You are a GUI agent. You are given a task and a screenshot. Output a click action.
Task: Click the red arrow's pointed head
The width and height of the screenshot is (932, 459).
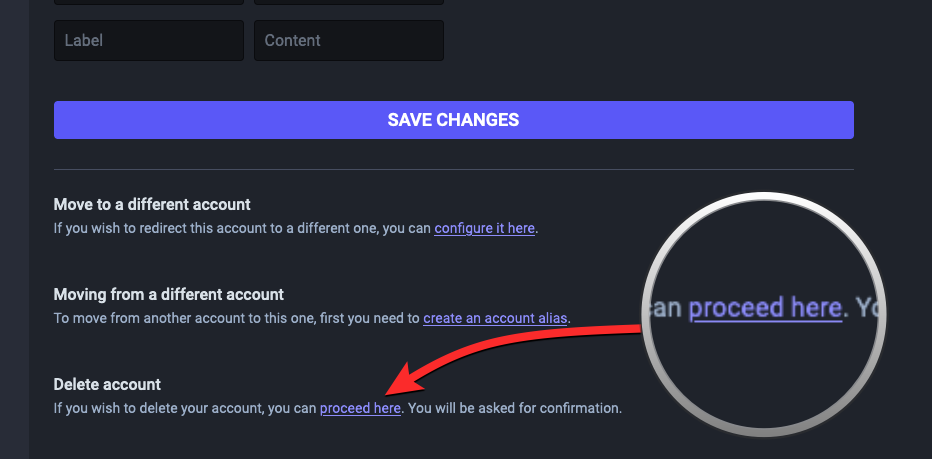click(x=392, y=391)
